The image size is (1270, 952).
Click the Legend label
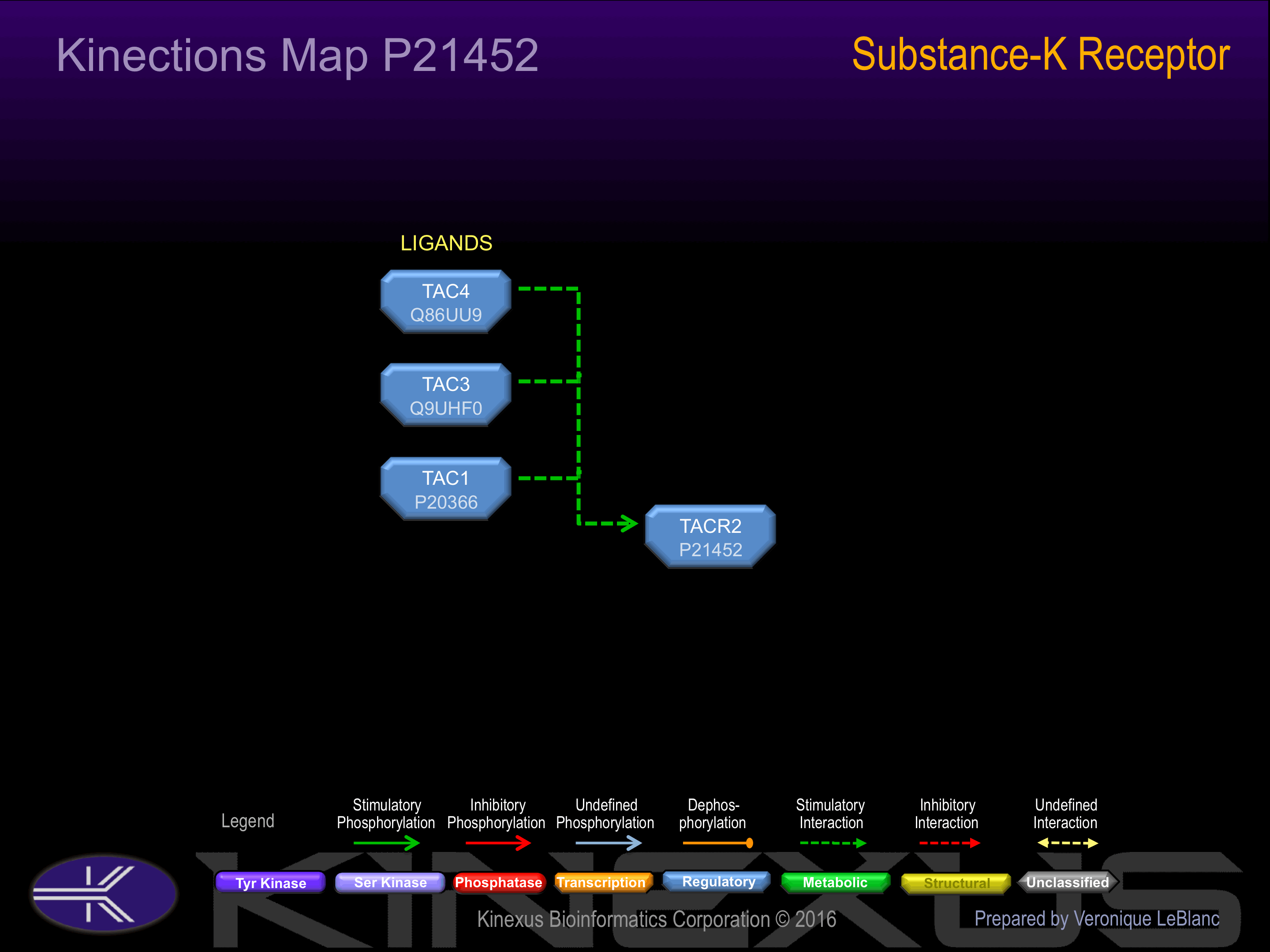coord(248,821)
